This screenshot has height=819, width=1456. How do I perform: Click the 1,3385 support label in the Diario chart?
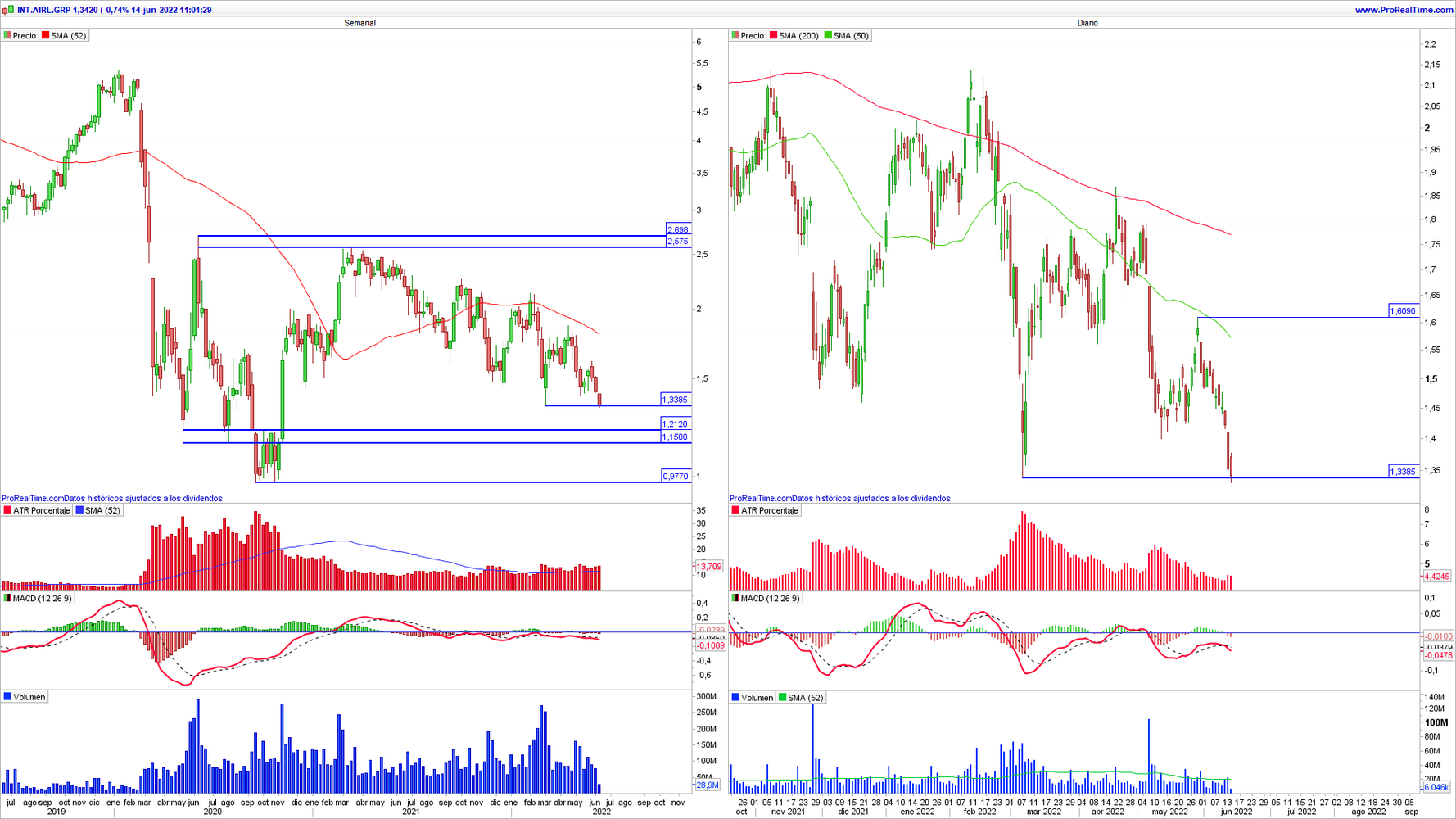tap(1403, 471)
